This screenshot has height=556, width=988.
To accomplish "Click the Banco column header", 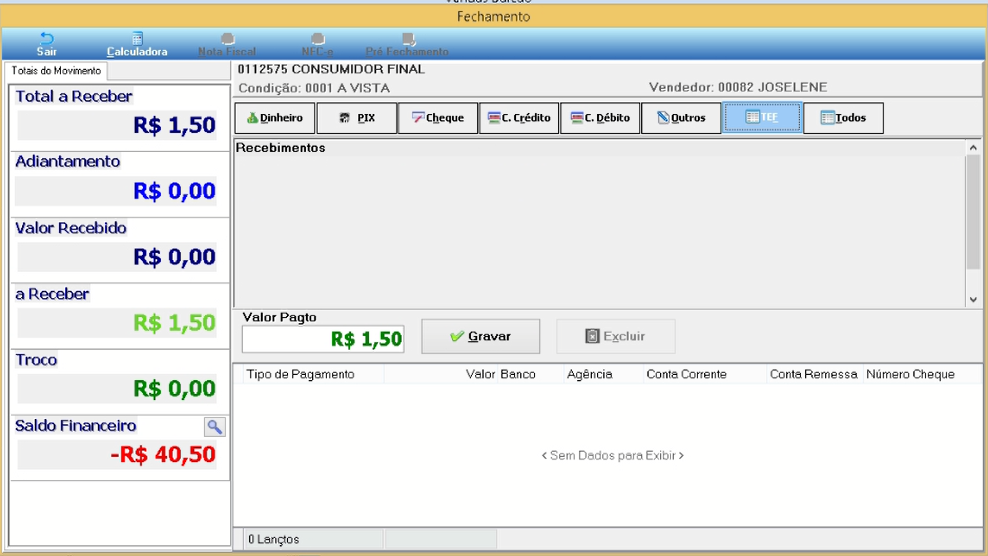I will (x=530, y=374).
